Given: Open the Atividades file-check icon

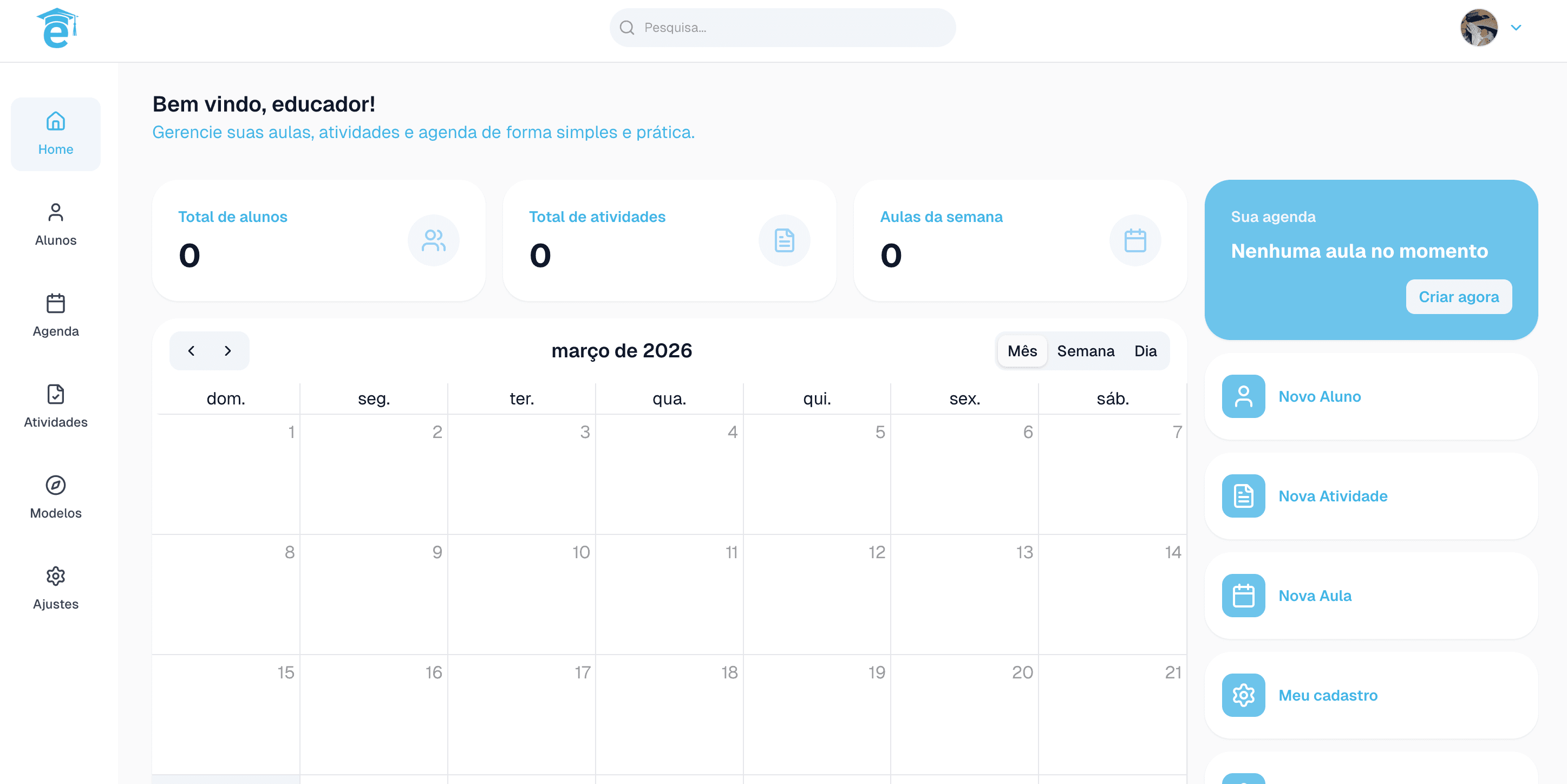Looking at the screenshot, I should [55, 394].
